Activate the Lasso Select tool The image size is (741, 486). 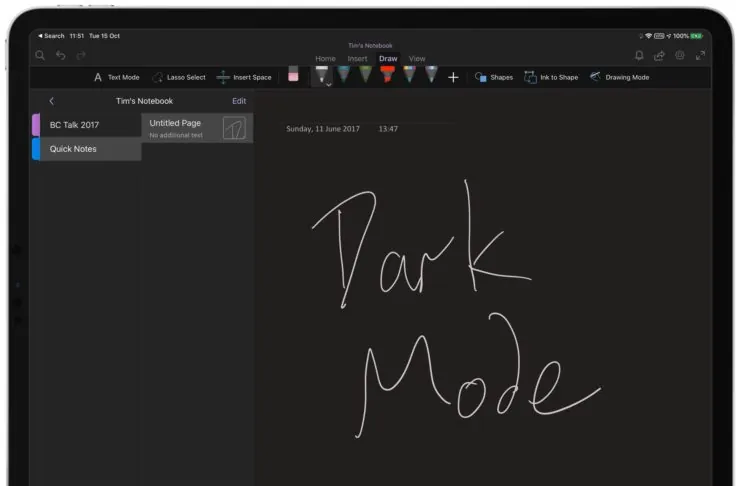(179, 77)
